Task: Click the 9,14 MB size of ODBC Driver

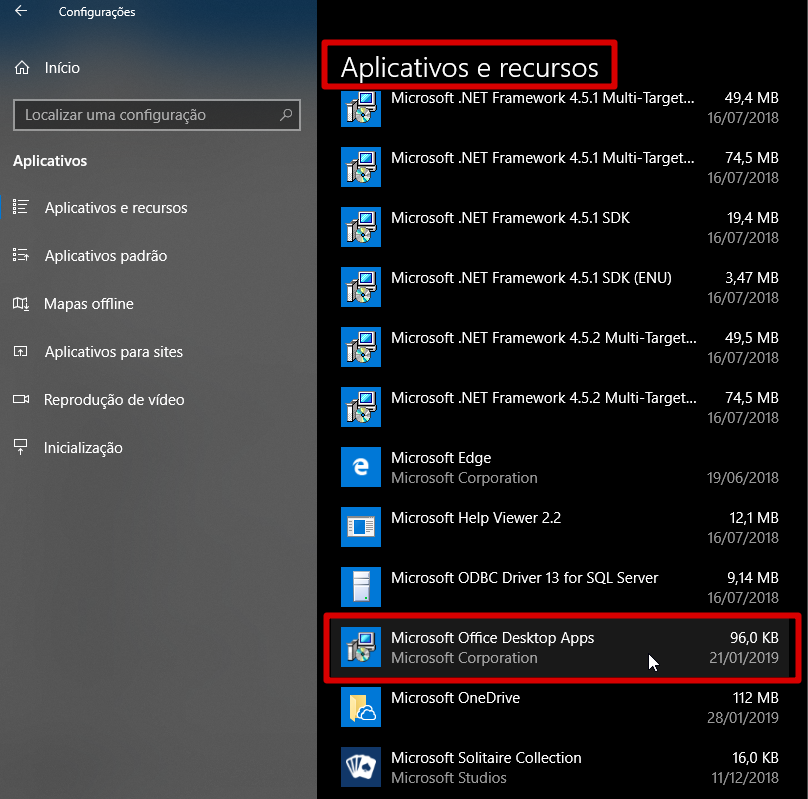Action: (x=752, y=578)
